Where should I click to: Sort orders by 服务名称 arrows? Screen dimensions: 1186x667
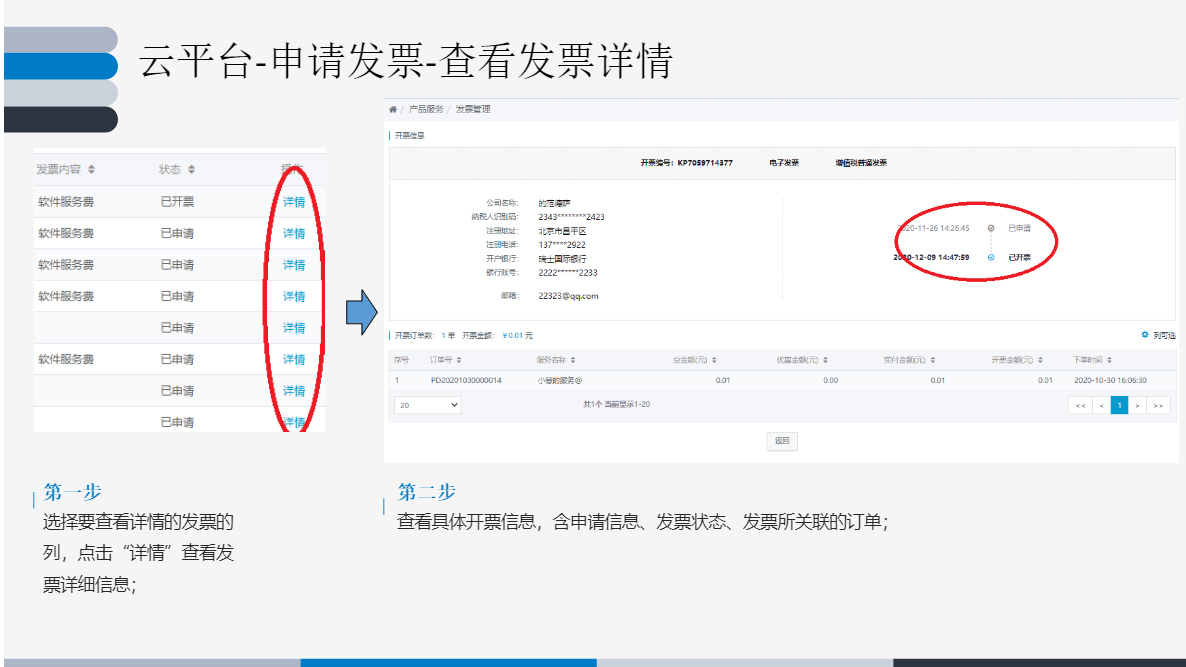coord(573,360)
